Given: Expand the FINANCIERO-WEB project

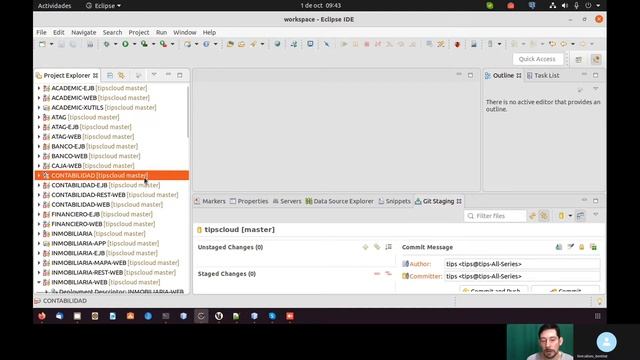Looking at the screenshot, I should pos(39,224).
